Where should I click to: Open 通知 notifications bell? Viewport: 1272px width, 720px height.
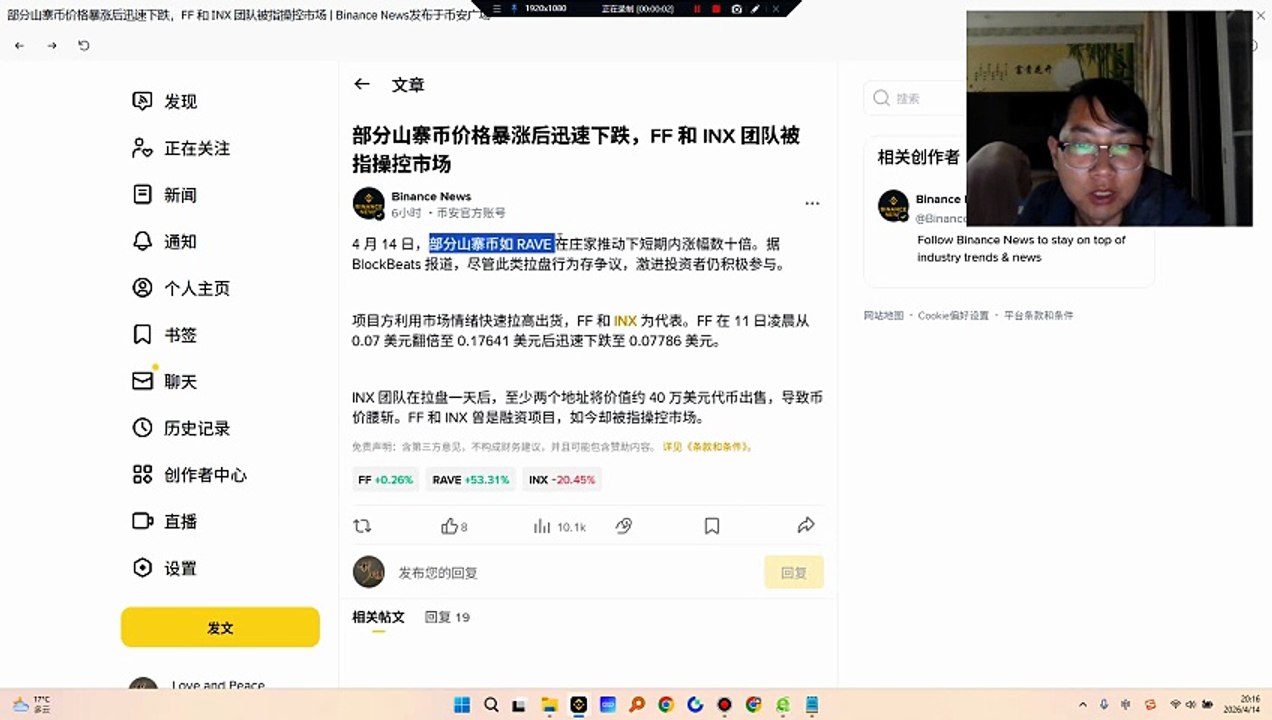[165, 241]
